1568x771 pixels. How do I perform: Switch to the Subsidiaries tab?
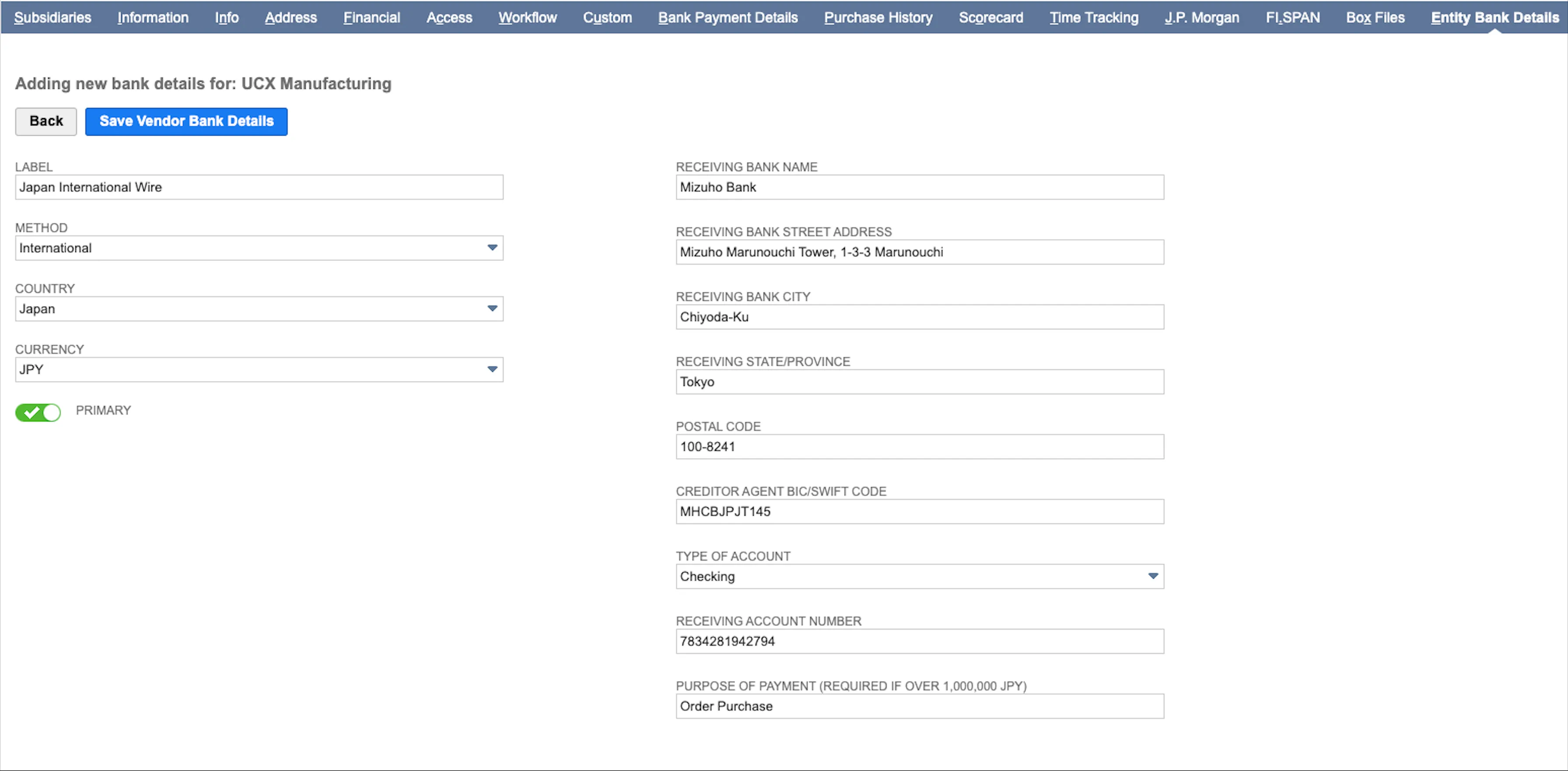52,18
